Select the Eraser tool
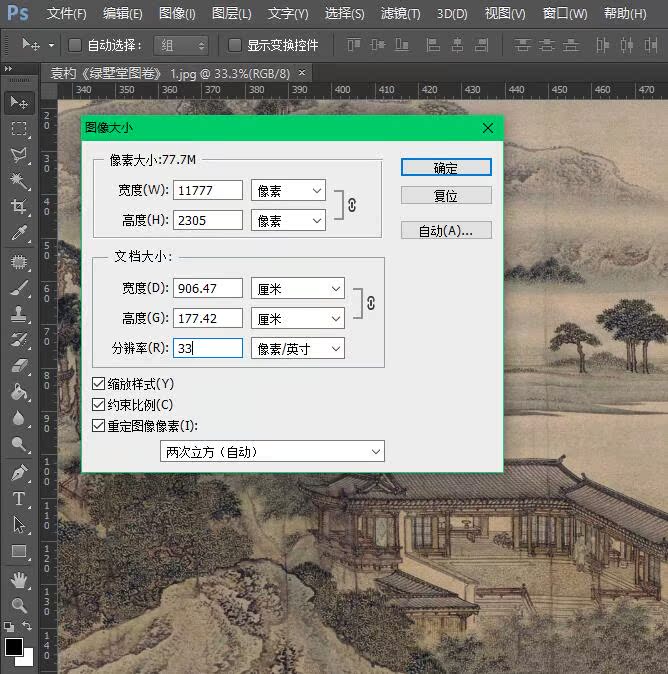This screenshot has width=668, height=674. 19,366
